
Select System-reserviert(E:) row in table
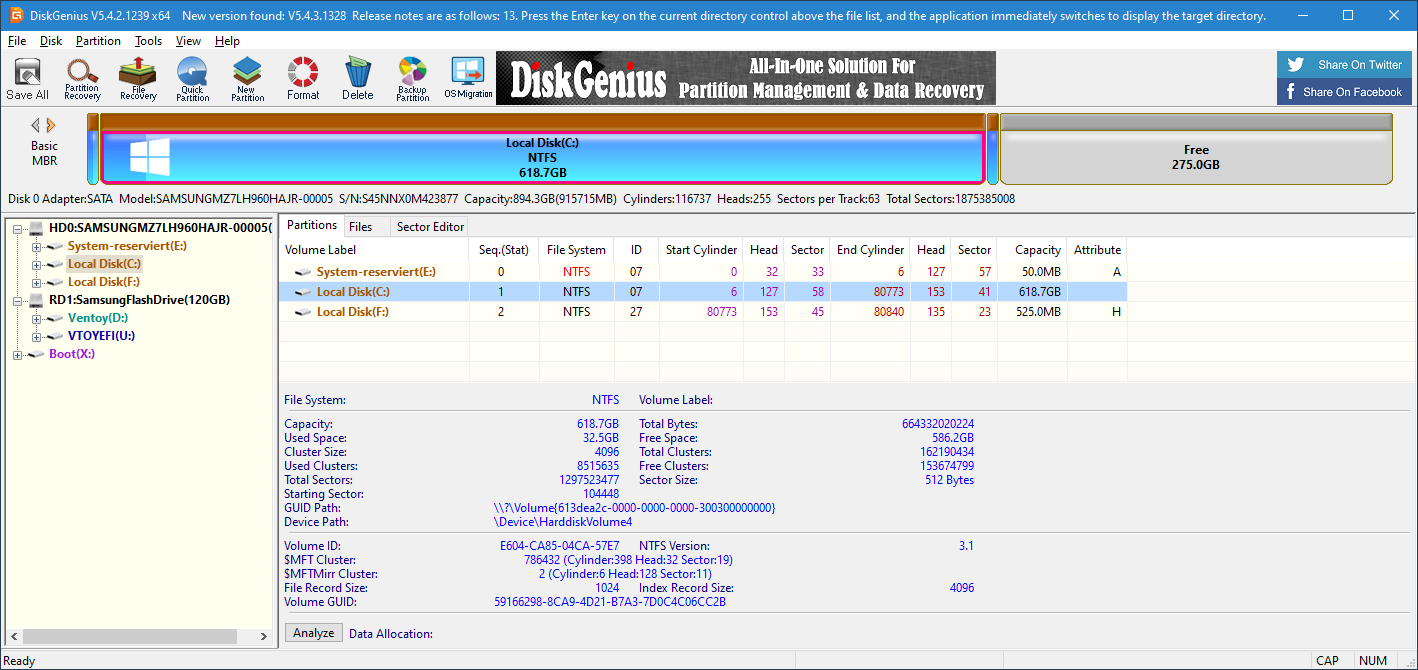click(x=703, y=272)
